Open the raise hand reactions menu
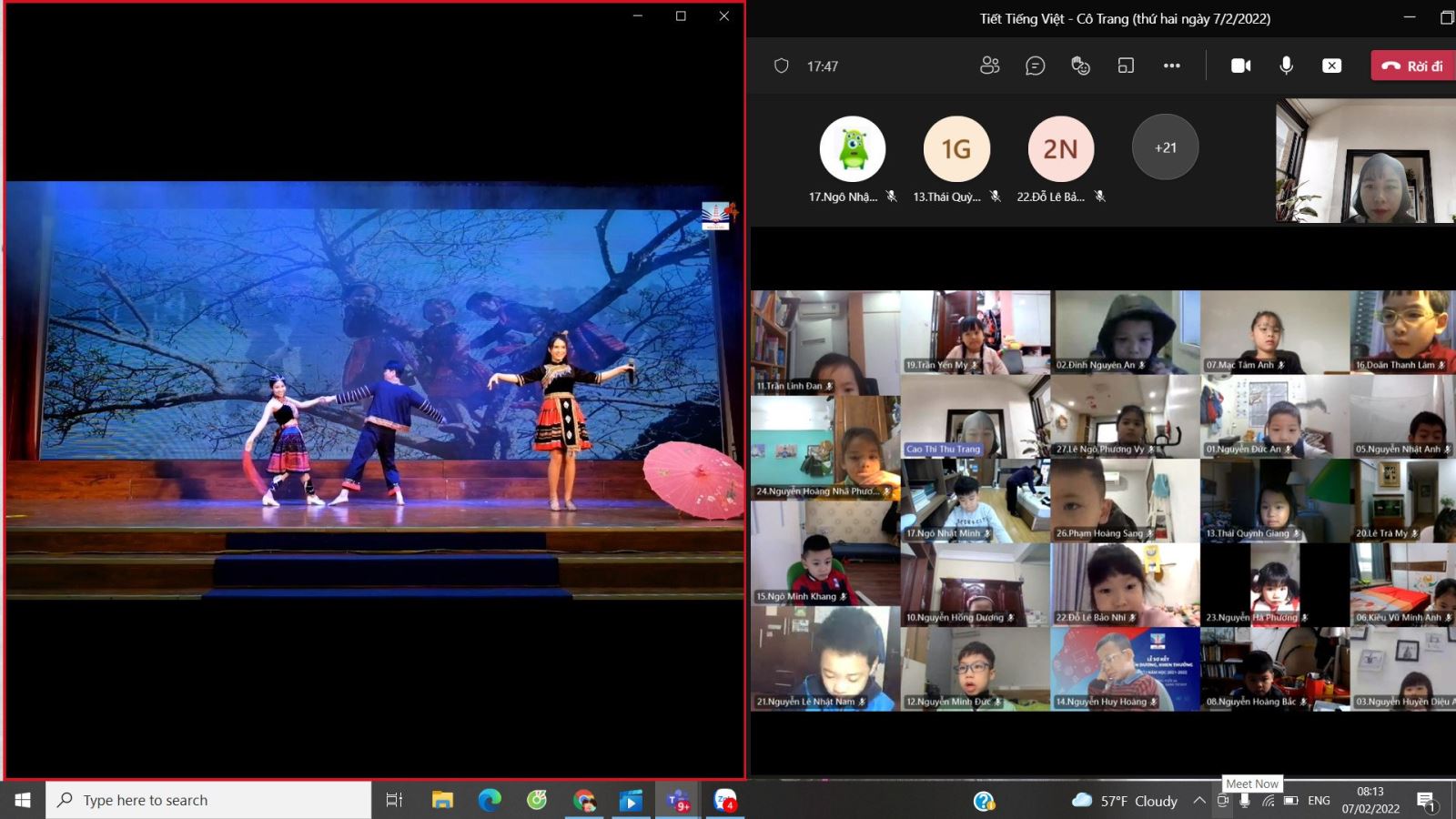This screenshot has height=819, width=1456. pyautogui.click(x=1080, y=66)
